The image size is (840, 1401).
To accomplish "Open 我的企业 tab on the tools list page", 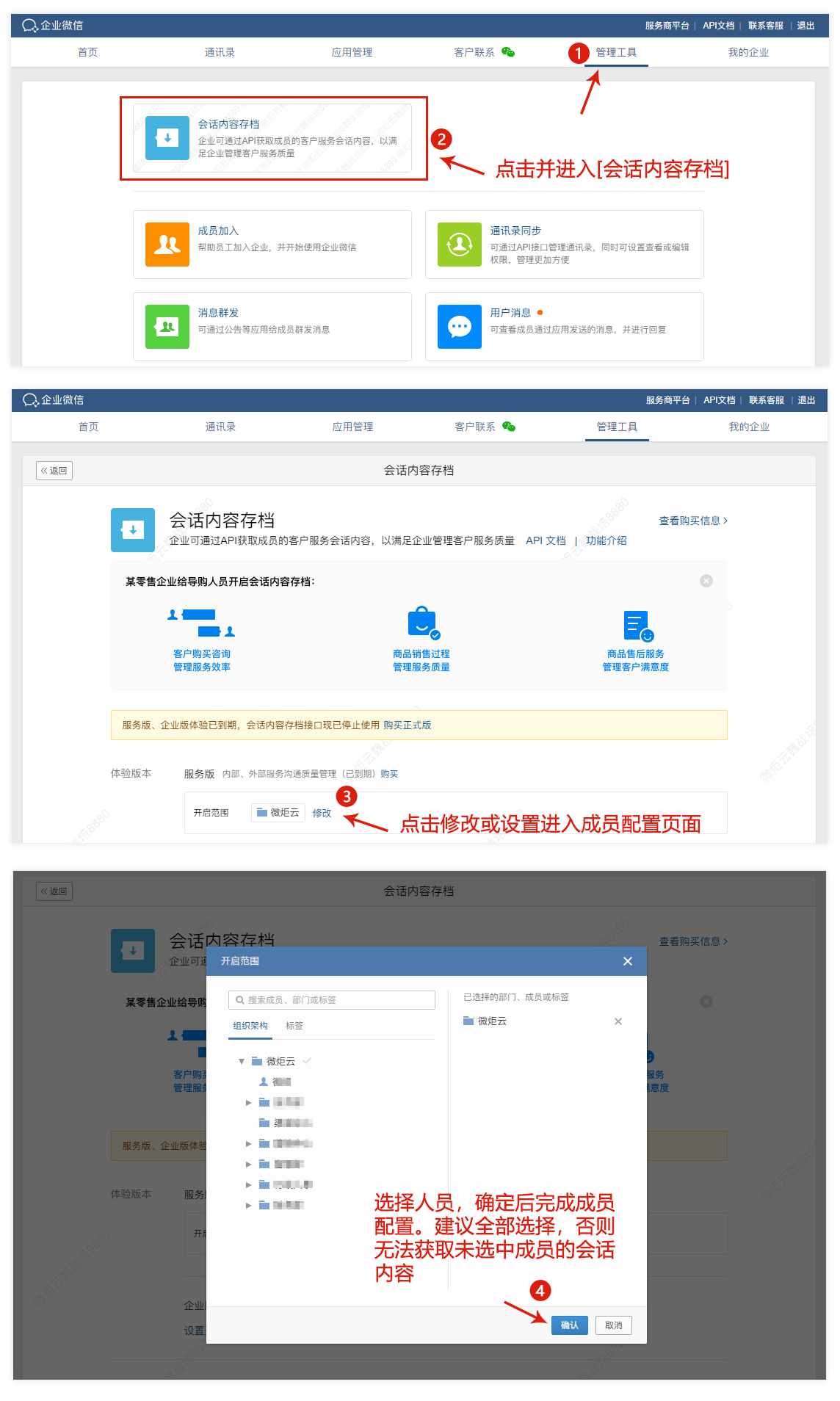I will (749, 52).
